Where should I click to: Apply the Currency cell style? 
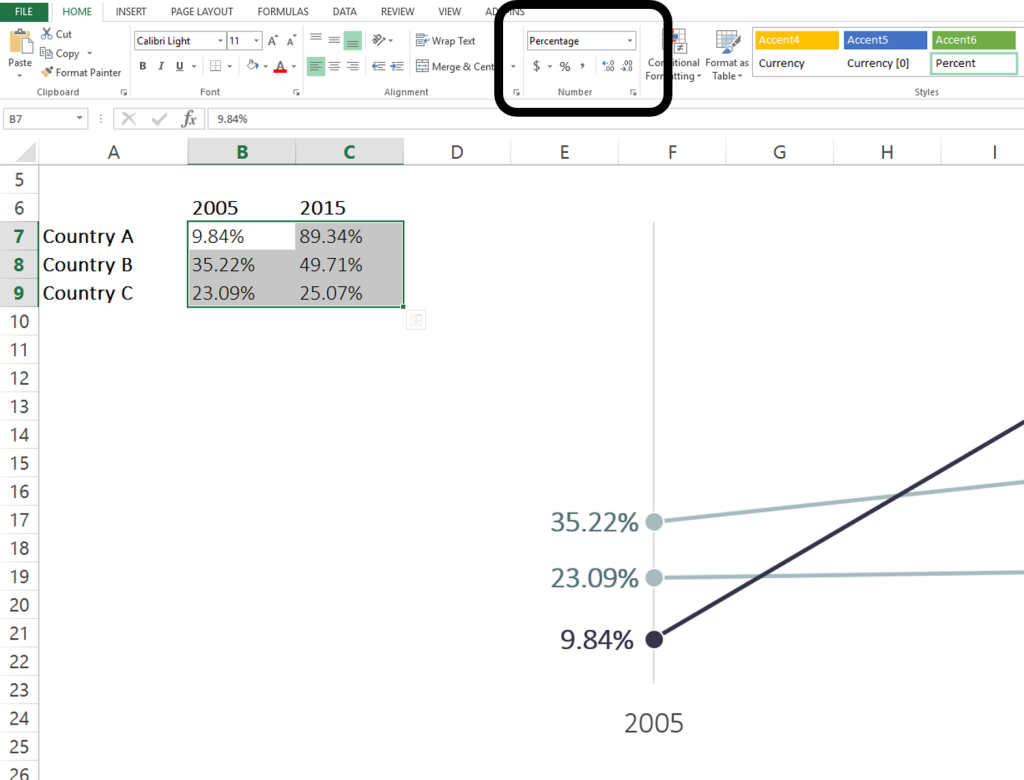click(x=797, y=63)
